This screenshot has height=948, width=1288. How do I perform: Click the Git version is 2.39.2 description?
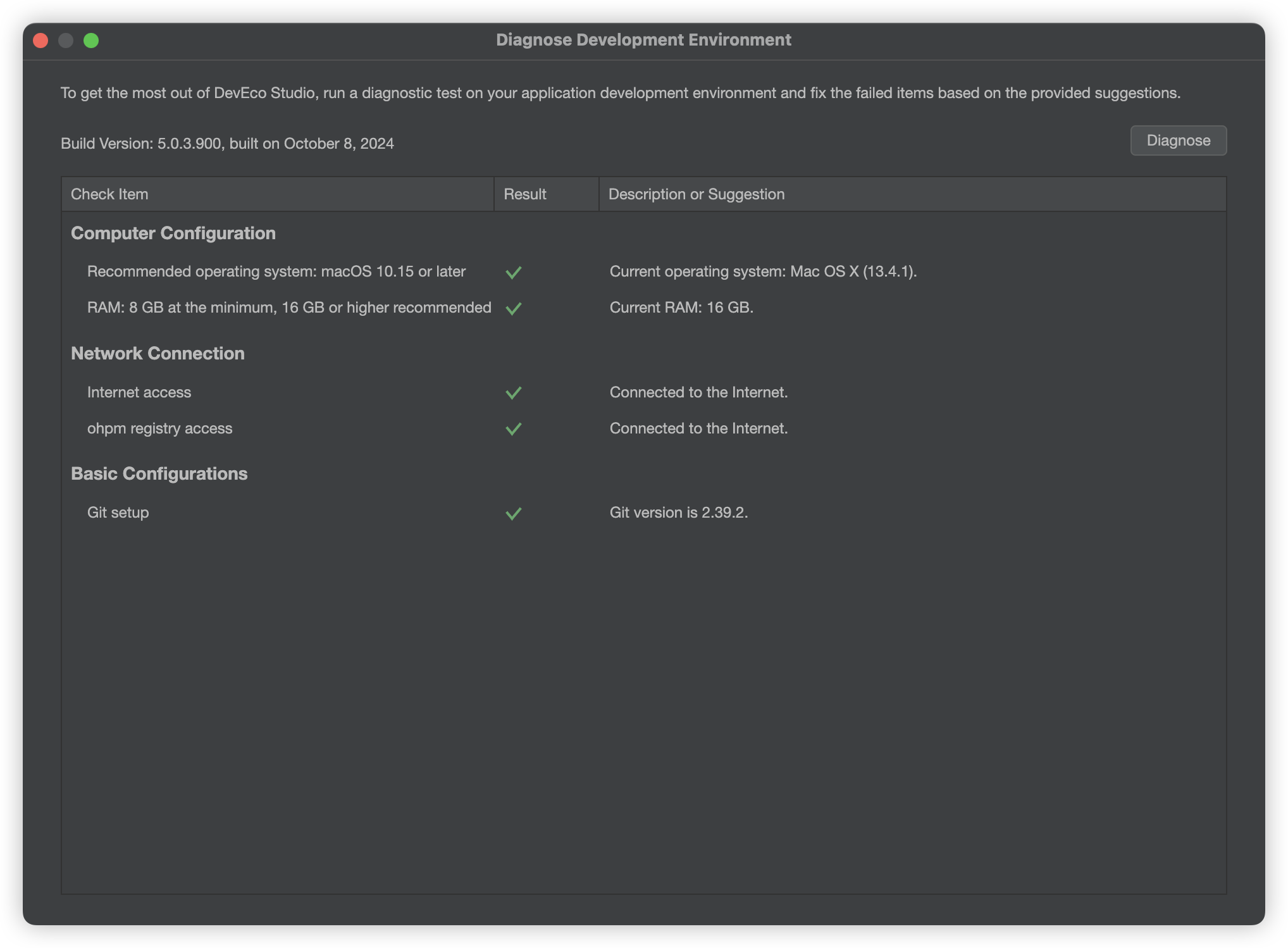[x=679, y=513]
